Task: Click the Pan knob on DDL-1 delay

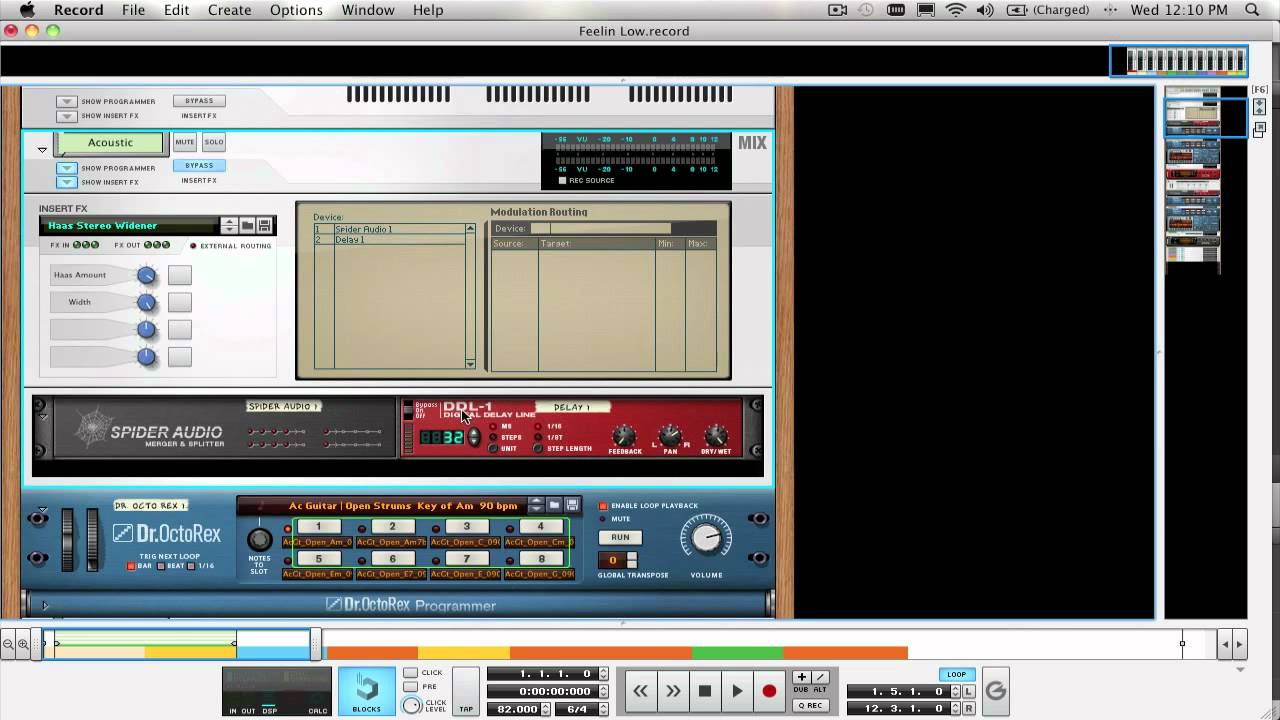Action: 670,436
